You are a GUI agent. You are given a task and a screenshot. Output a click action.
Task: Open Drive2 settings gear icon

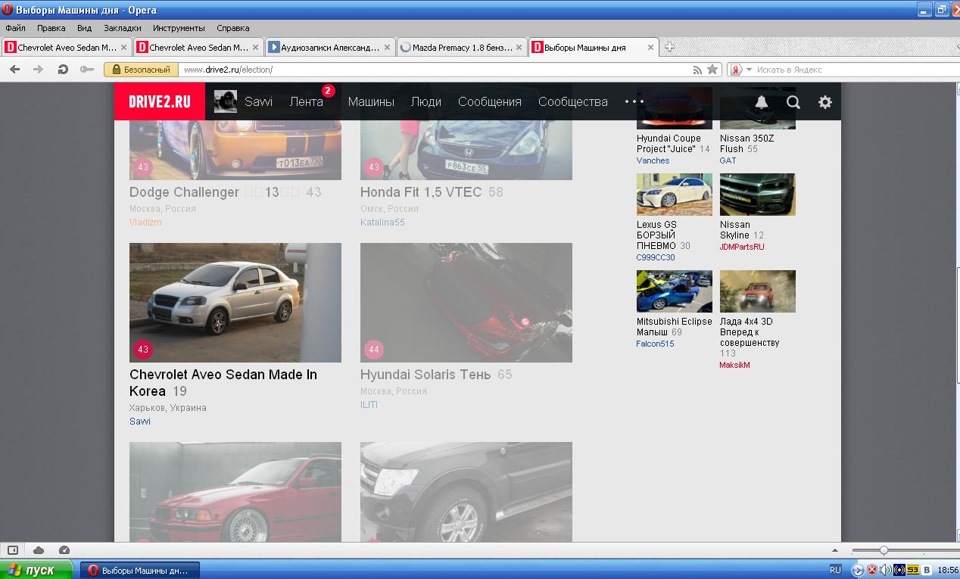(x=825, y=102)
